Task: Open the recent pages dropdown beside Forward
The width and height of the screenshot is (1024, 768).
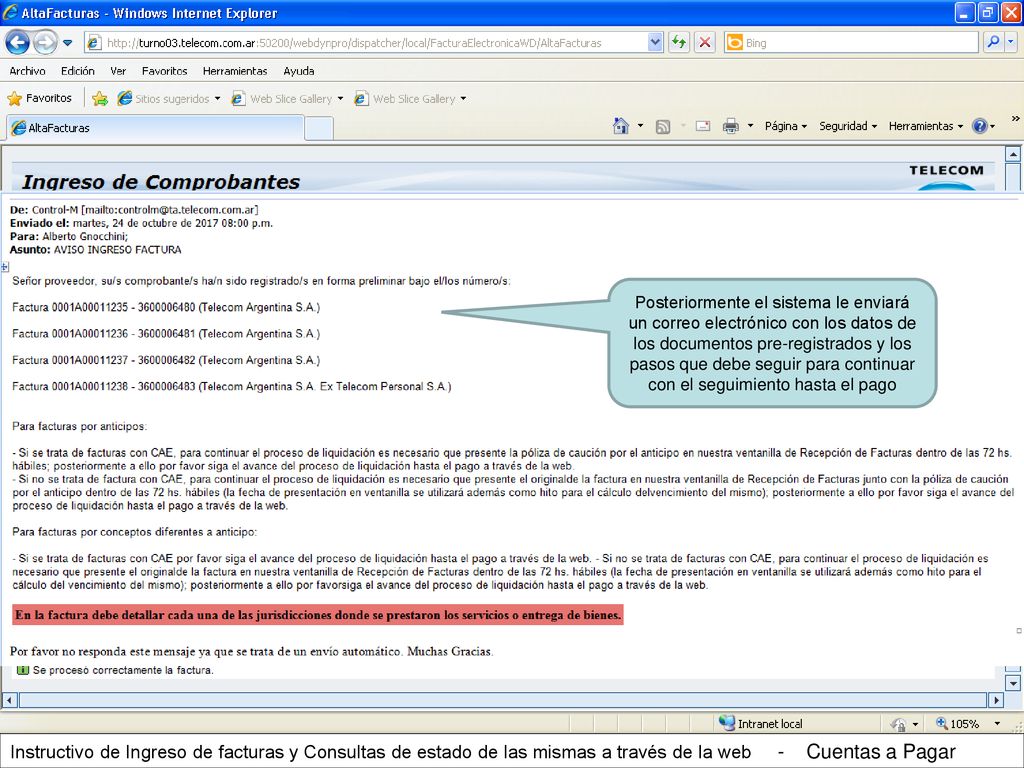Action: [x=68, y=44]
